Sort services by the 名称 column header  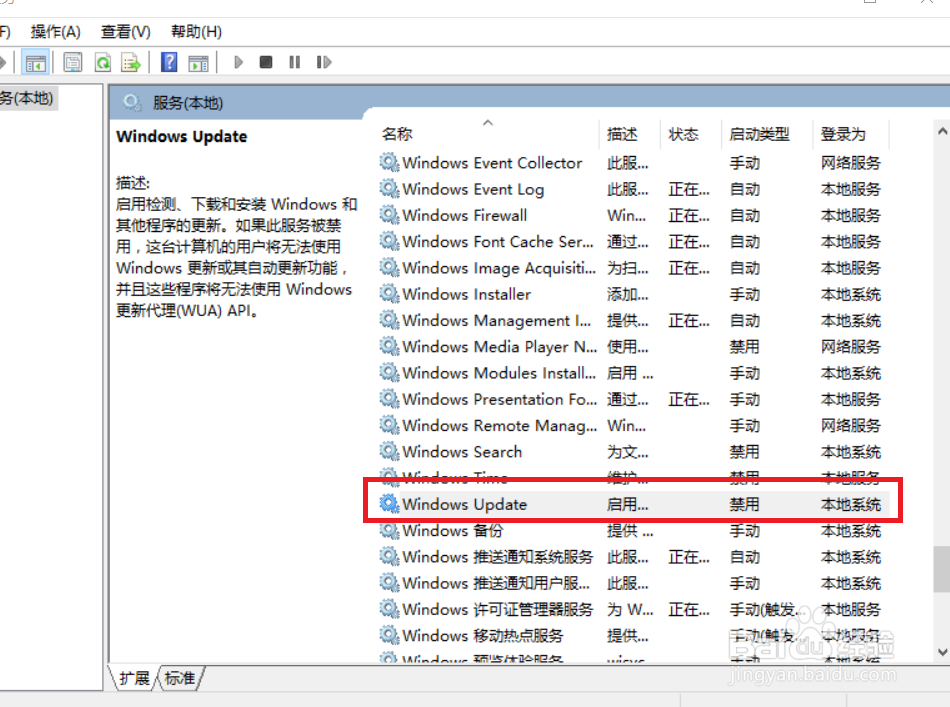pos(488,134)
